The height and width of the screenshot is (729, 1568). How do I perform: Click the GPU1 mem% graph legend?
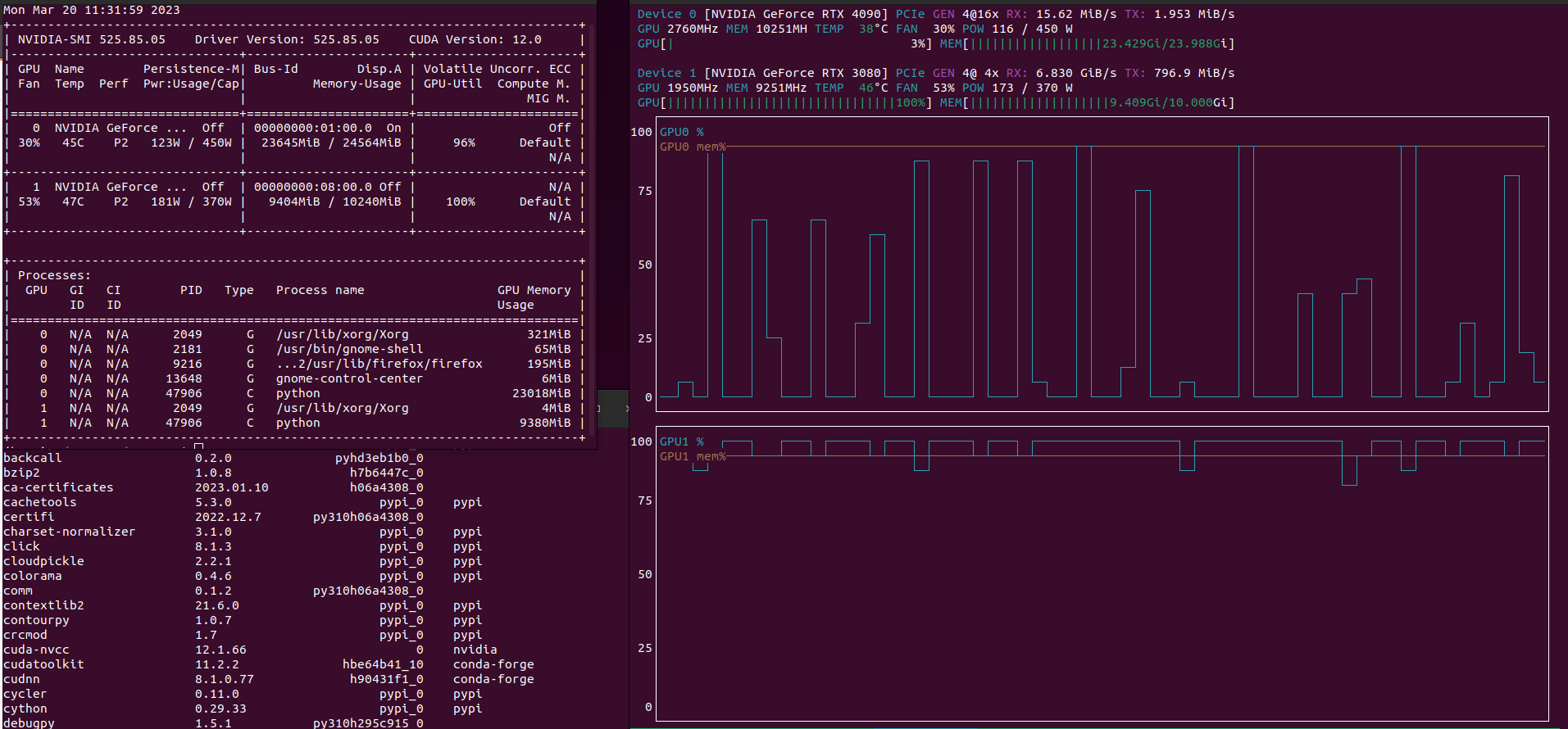point(693,456)
